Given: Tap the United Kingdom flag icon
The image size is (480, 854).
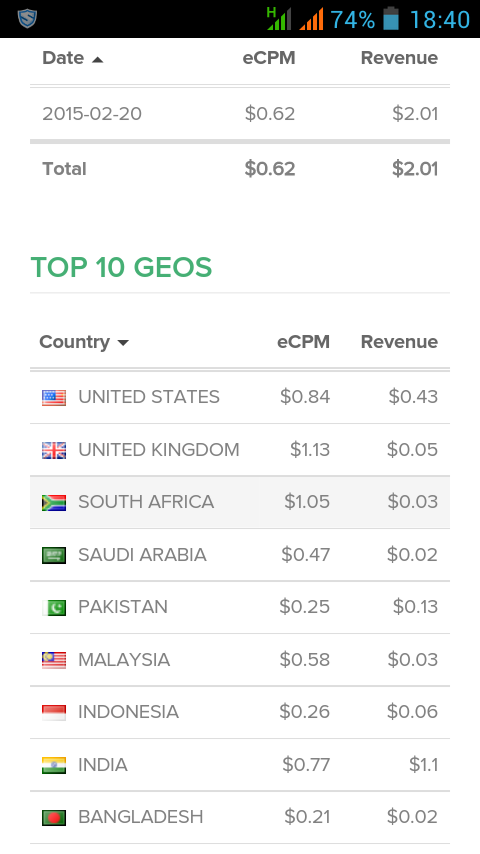Looking at the screenshot, I should tap(54, 450).
